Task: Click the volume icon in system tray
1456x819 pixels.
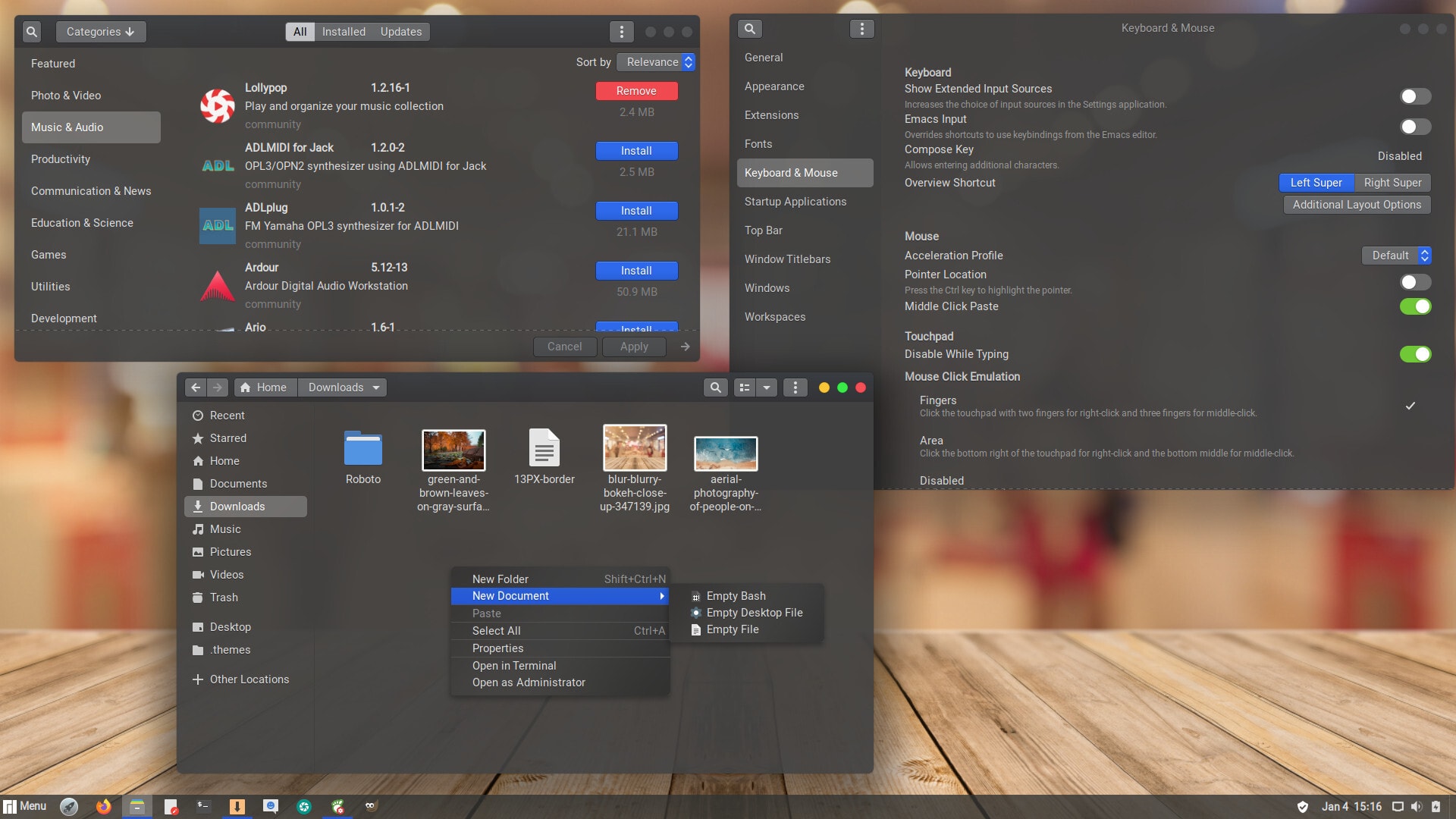Action: click(1416, 806)
